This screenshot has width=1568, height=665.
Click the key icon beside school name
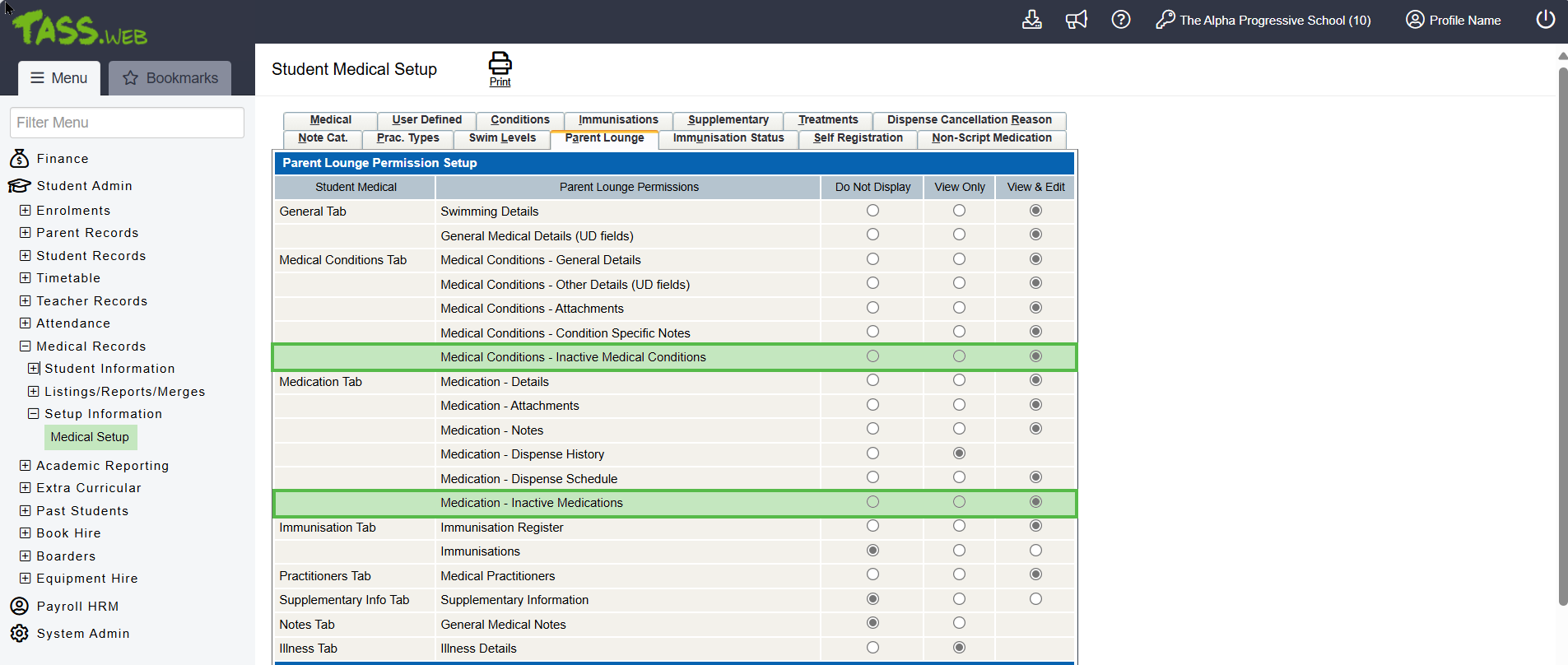click(x=1165, y=20)
